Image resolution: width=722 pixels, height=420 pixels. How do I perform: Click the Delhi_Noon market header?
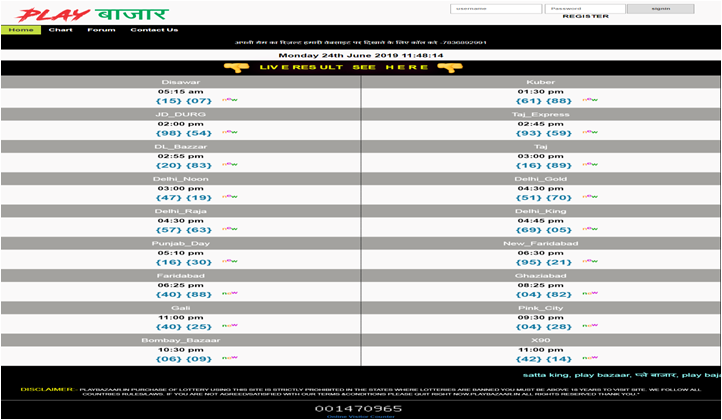[x=181, y=179]
